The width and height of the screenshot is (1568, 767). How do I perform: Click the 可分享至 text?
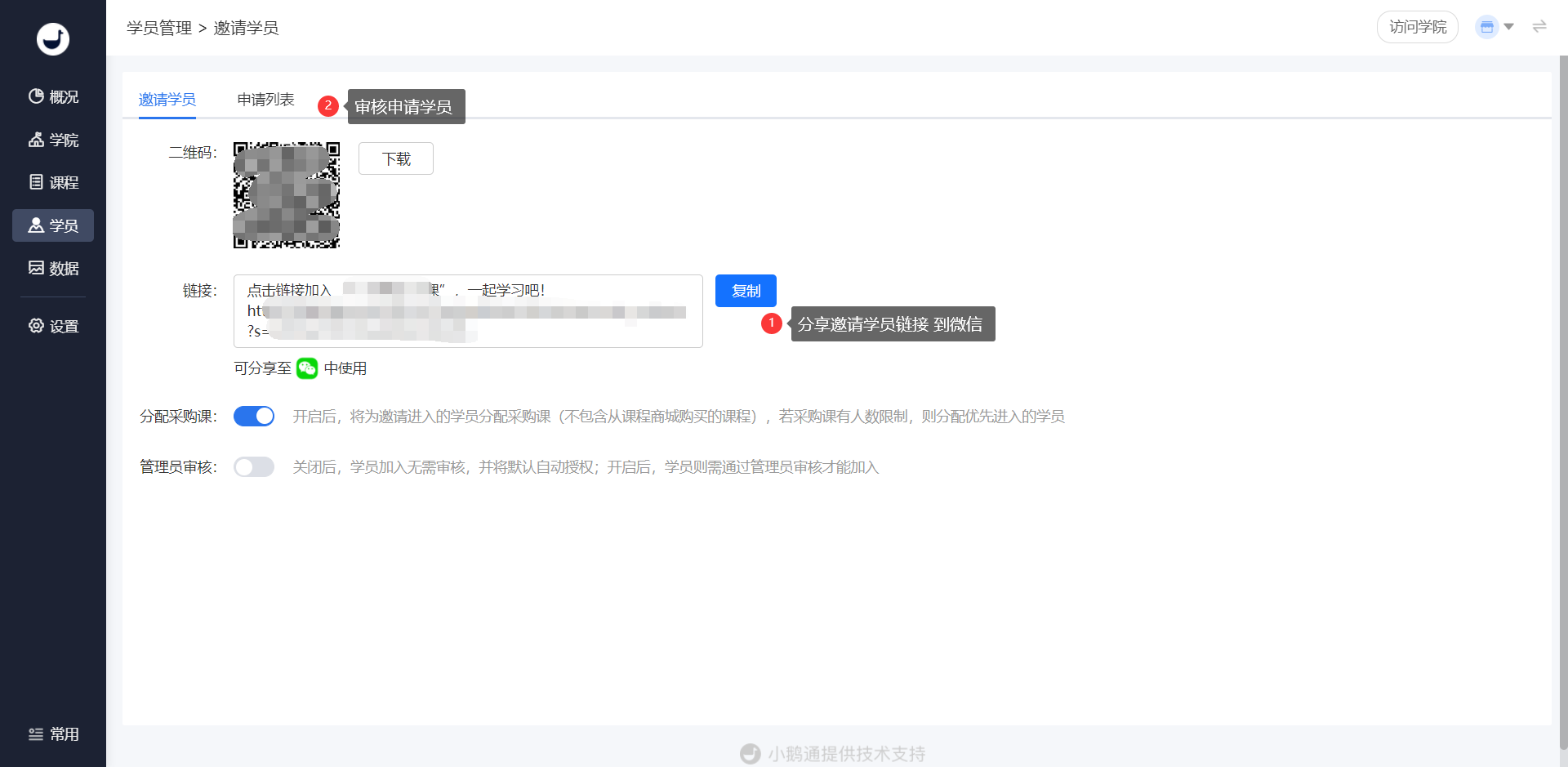pos(262,368)
